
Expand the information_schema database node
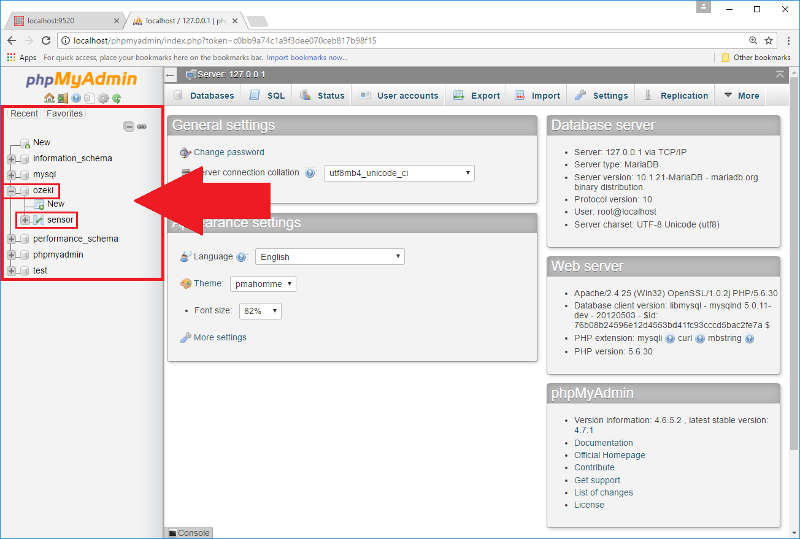point(12,159)
